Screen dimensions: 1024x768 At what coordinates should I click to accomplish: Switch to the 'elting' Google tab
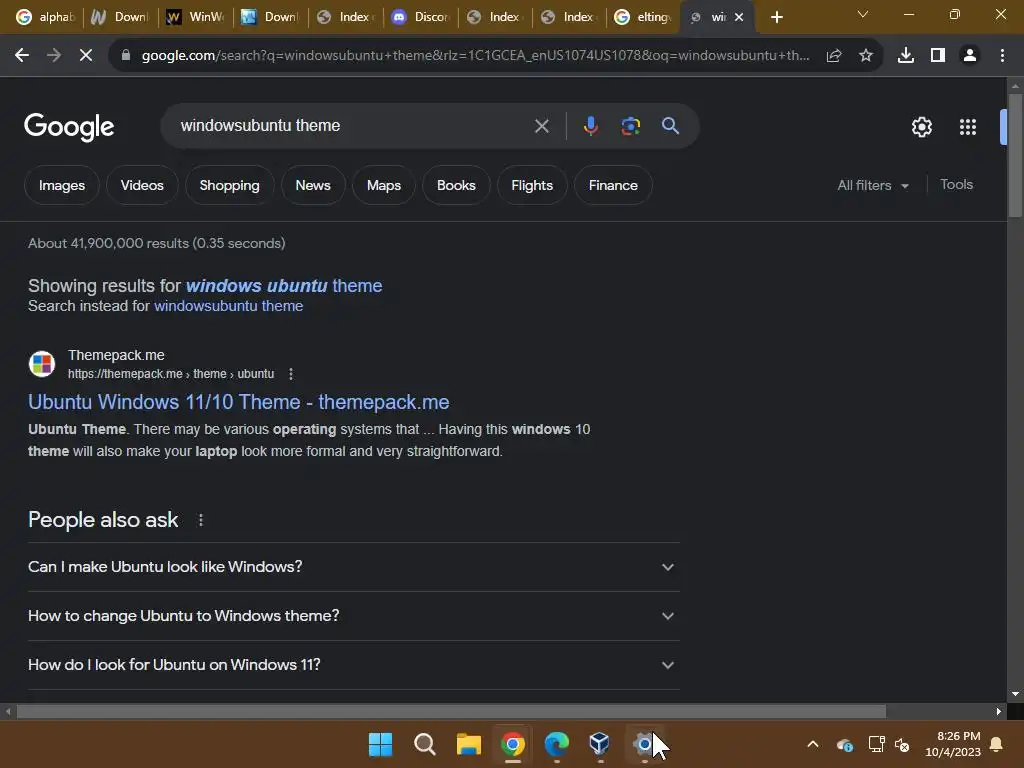coord(643,17)
